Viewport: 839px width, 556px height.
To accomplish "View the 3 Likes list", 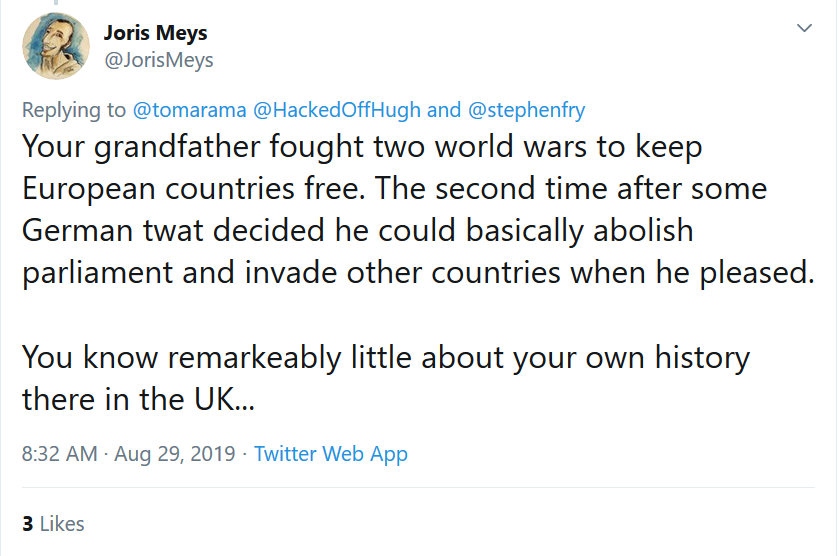I will click(53, 524).
